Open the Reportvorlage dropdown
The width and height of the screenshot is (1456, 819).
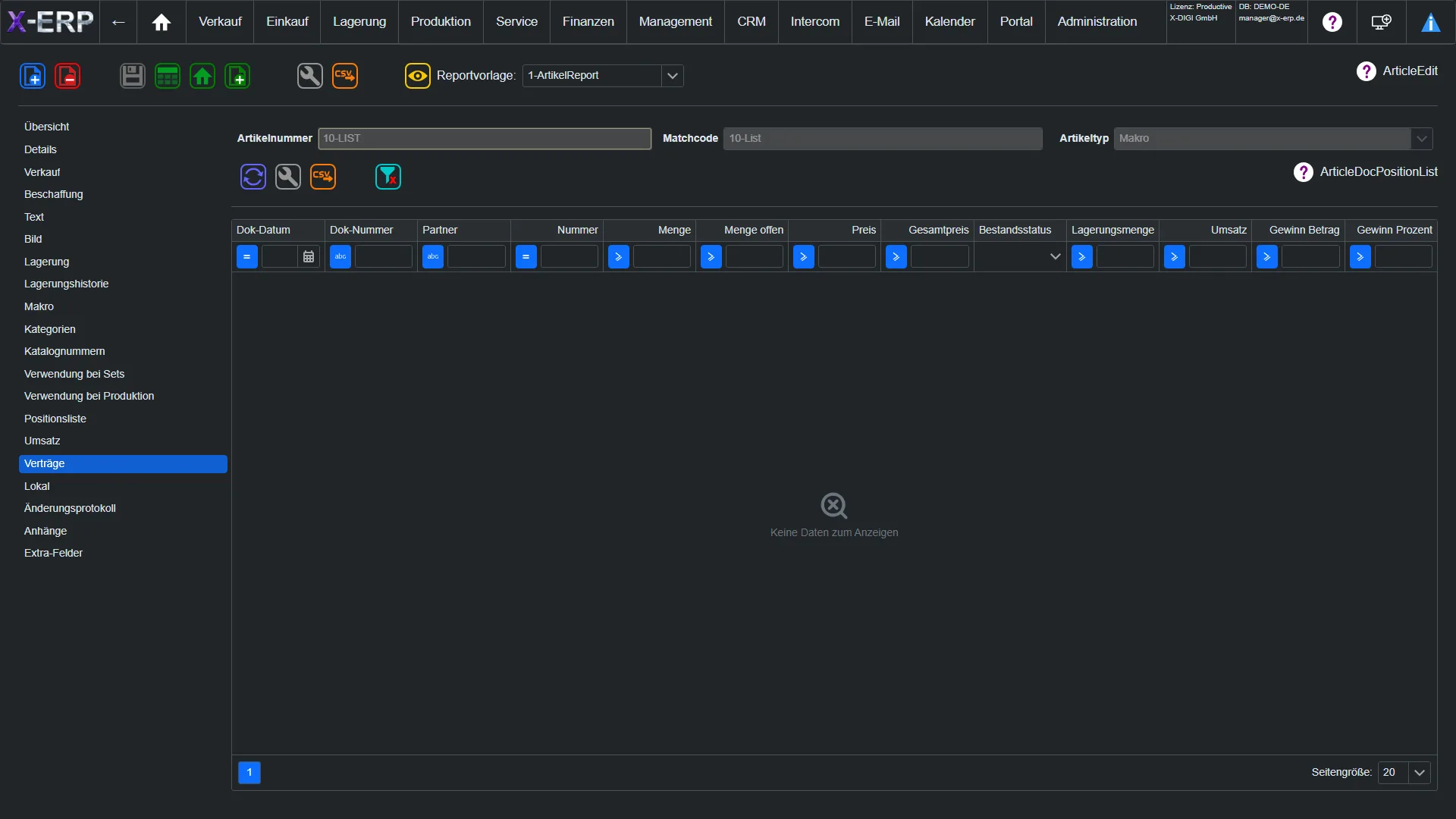[673, 76]
